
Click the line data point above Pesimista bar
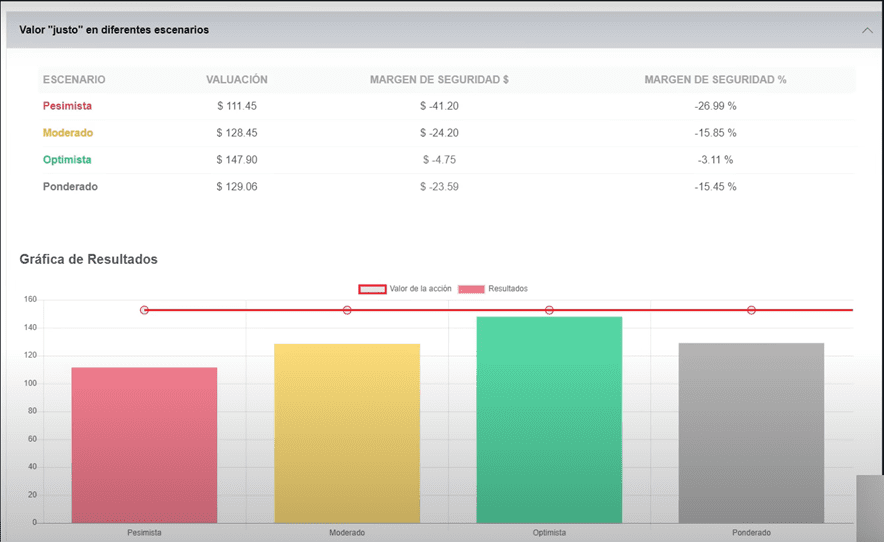click(144, 310)
